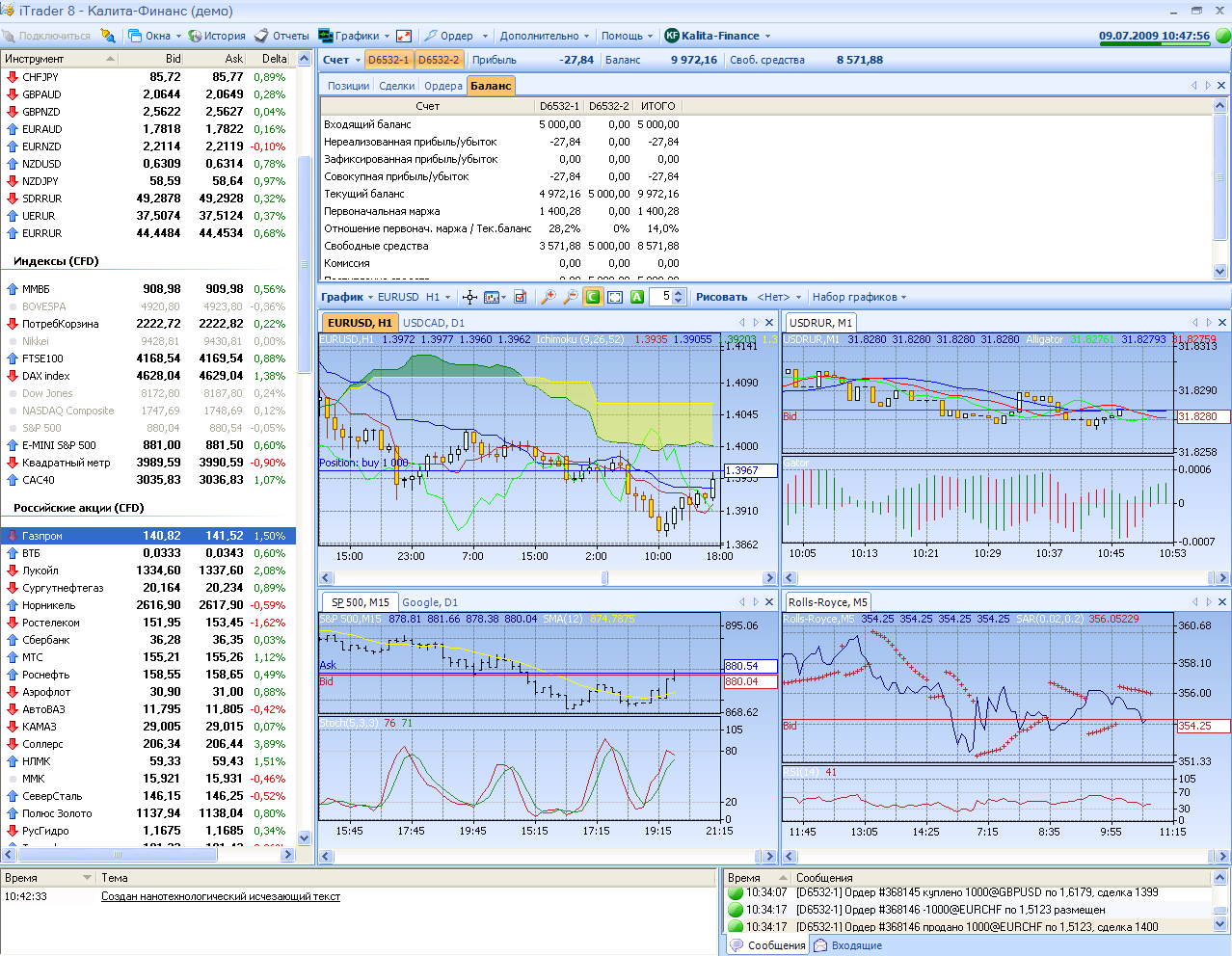Switch to the USDCAD, D1 chart tab
This screenshot has width=1232, height=956.
[433, 323]
